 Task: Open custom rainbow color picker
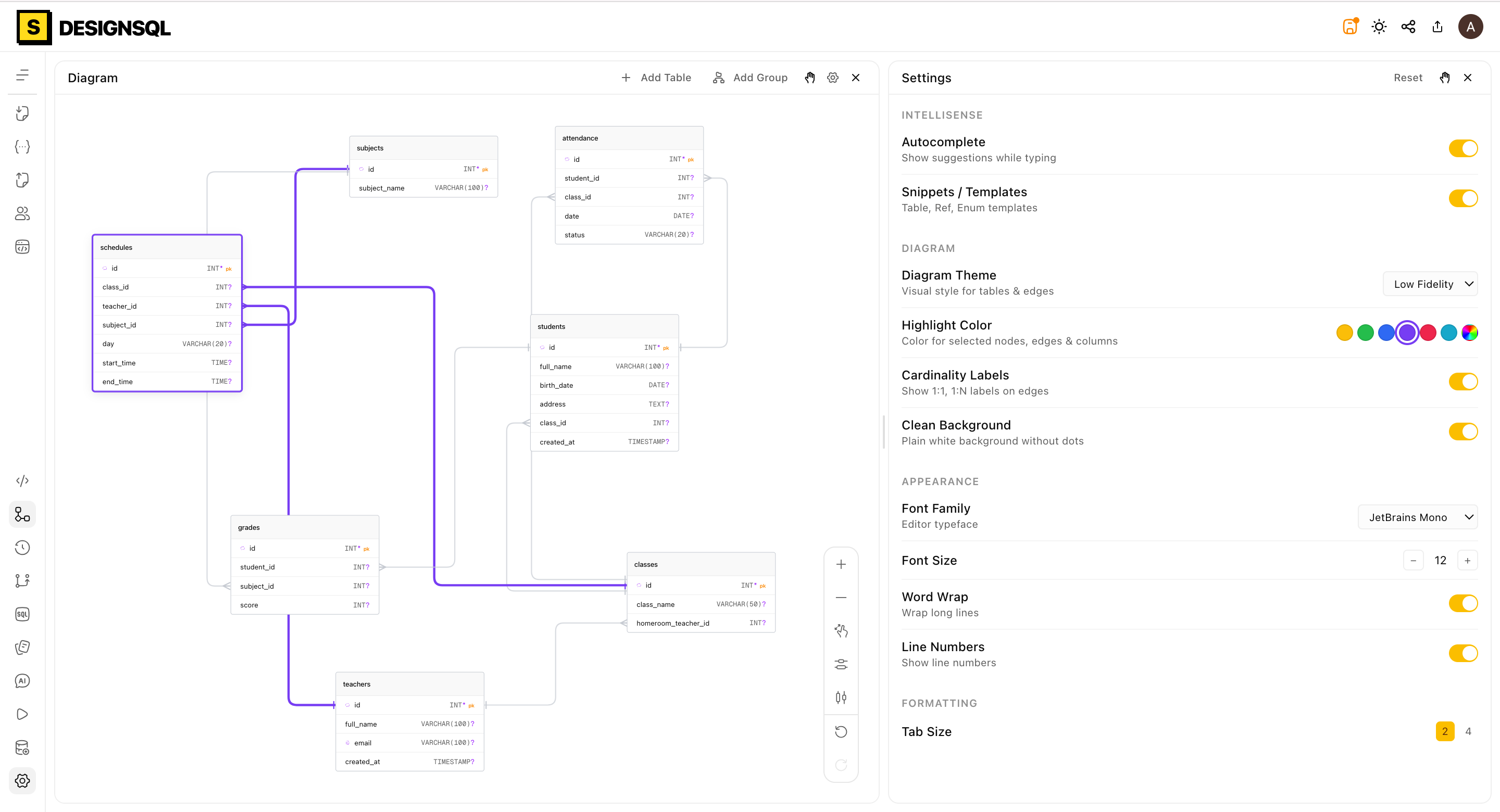tap(1470, 333)
